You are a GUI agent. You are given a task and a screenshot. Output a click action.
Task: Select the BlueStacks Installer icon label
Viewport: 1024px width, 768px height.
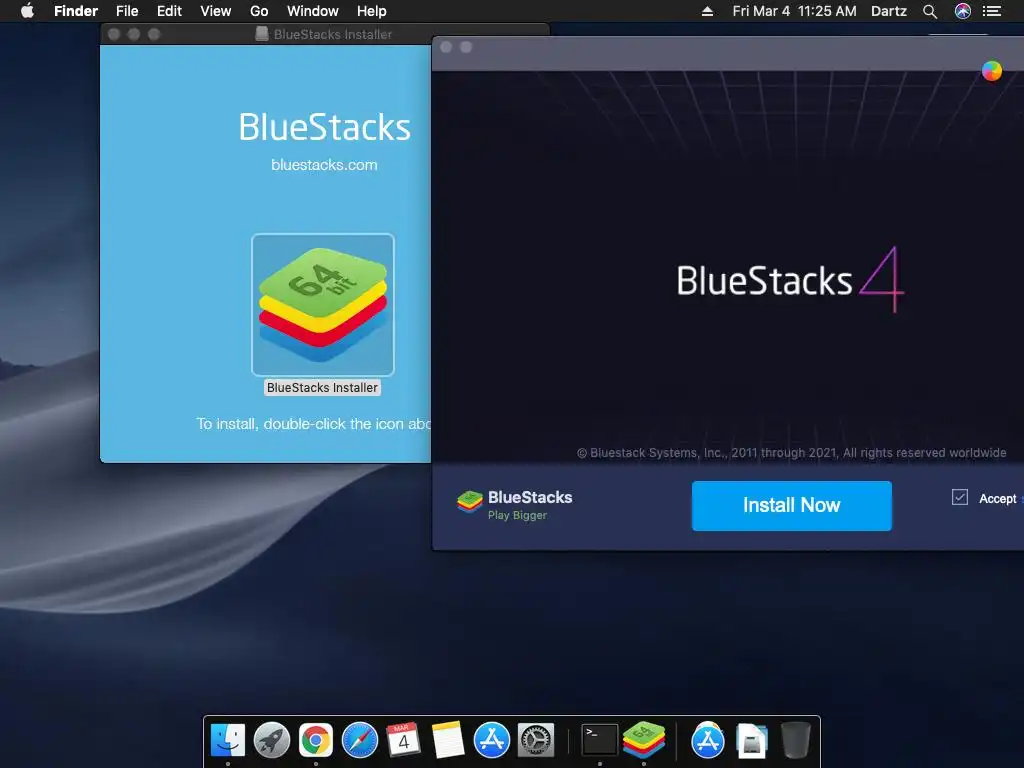coord(322,388)
